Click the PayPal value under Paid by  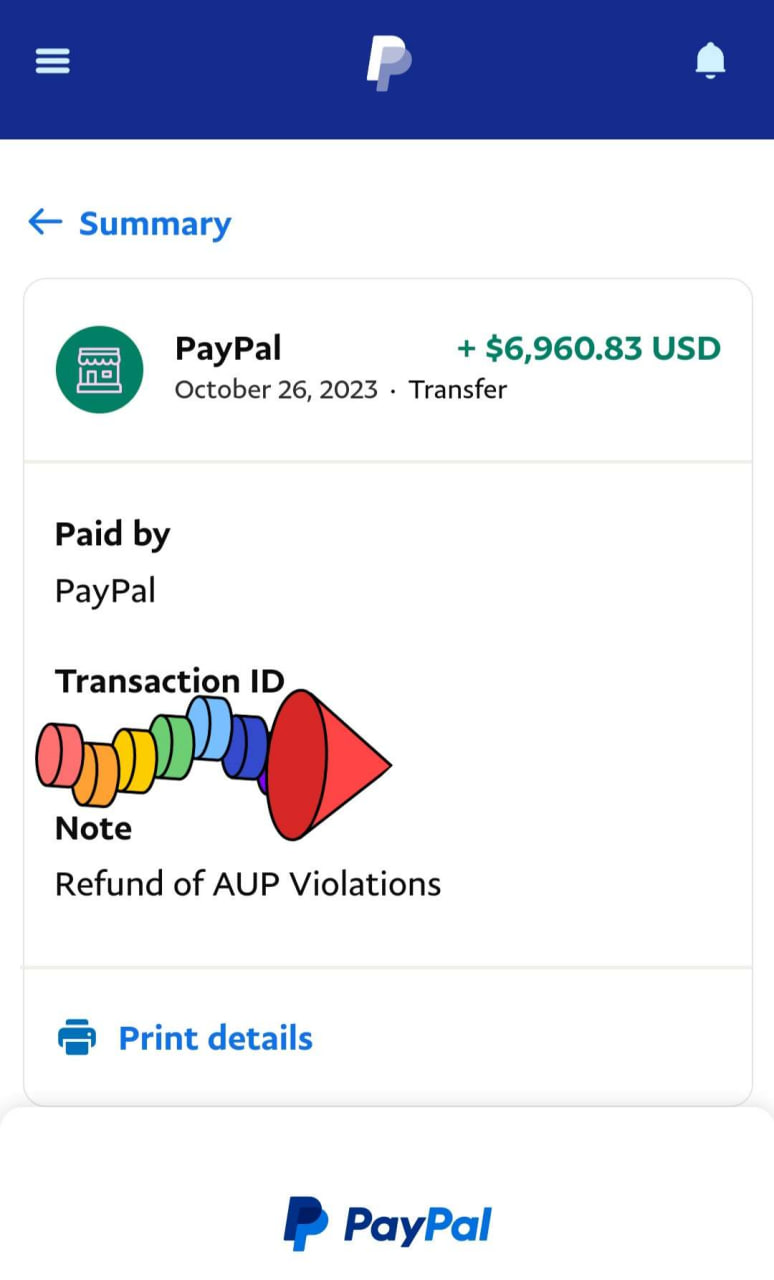point(105,590)
